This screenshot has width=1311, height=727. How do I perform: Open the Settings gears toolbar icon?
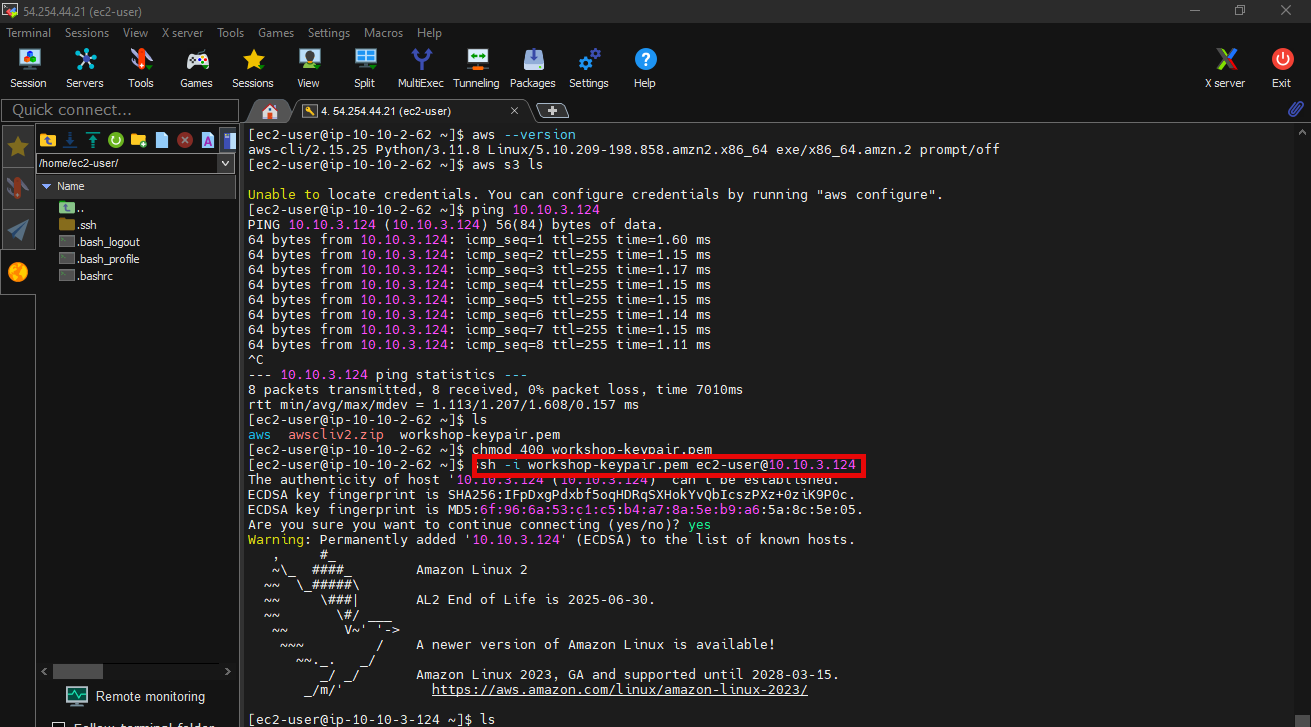pos(589,69)
